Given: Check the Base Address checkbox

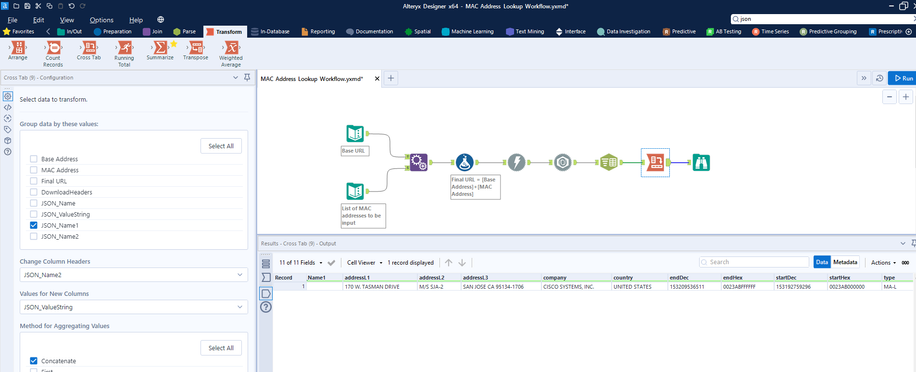Looking at the screenshot, I should click(34, 159).
